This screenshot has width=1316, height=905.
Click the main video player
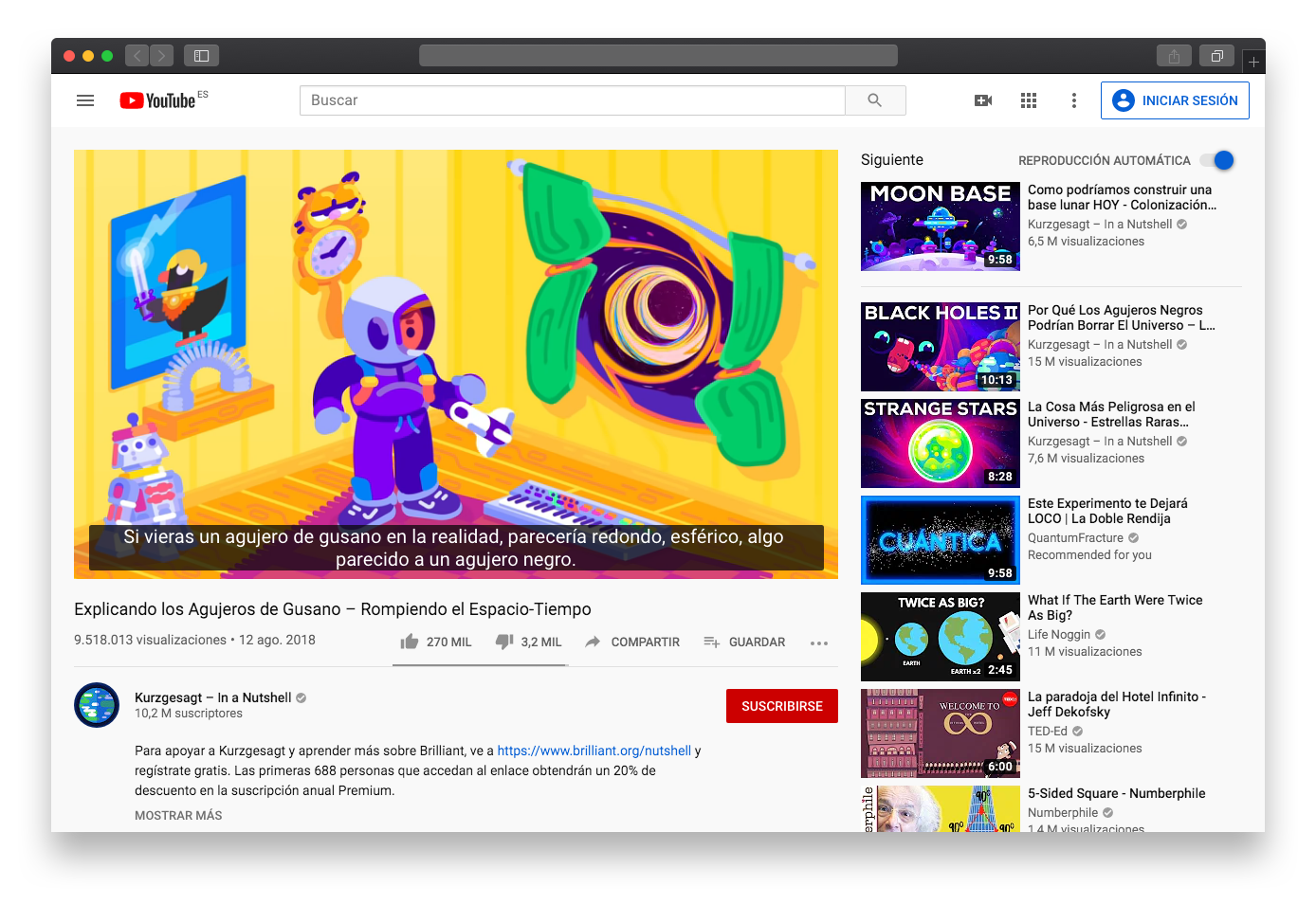click(456, 364)
